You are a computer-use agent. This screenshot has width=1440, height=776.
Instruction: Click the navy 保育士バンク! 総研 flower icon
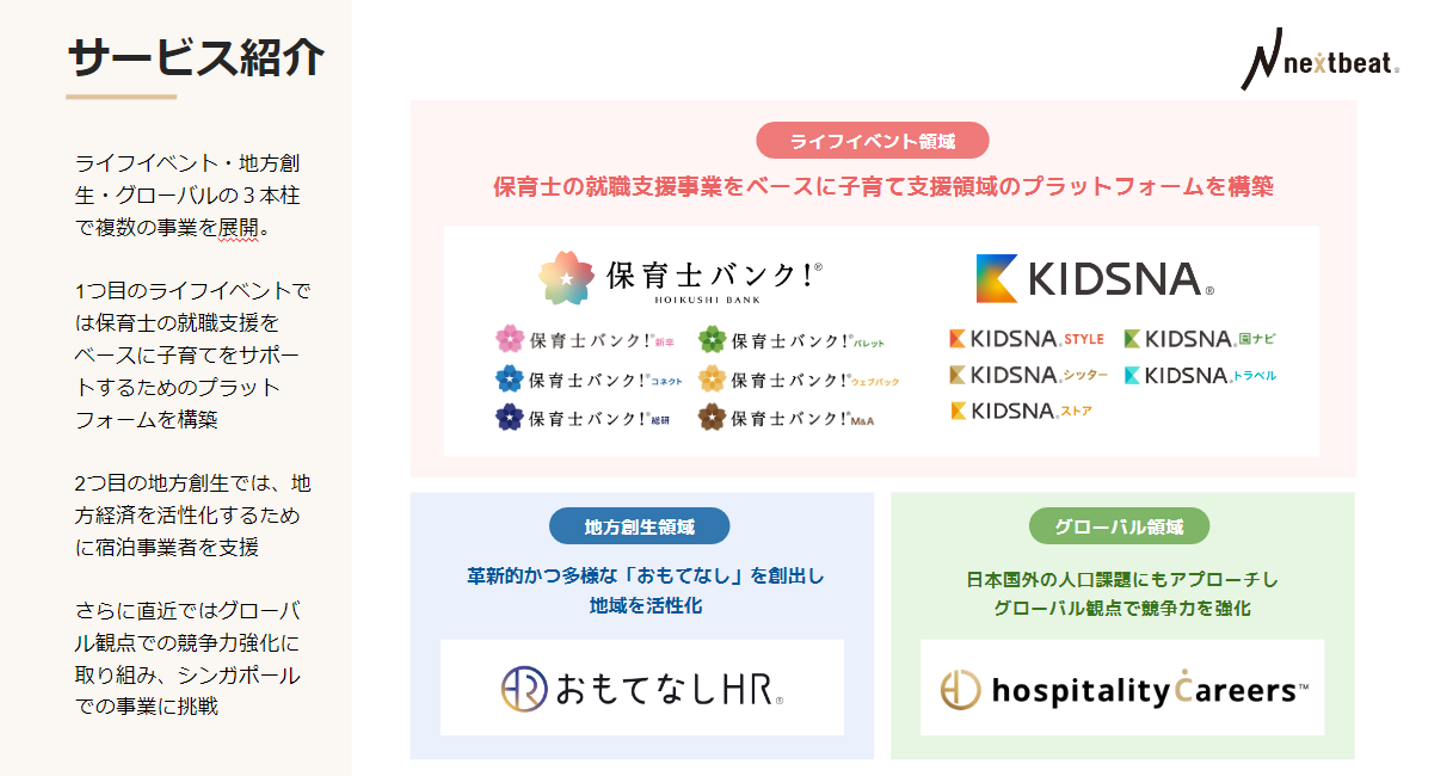[x=510, y=417]
